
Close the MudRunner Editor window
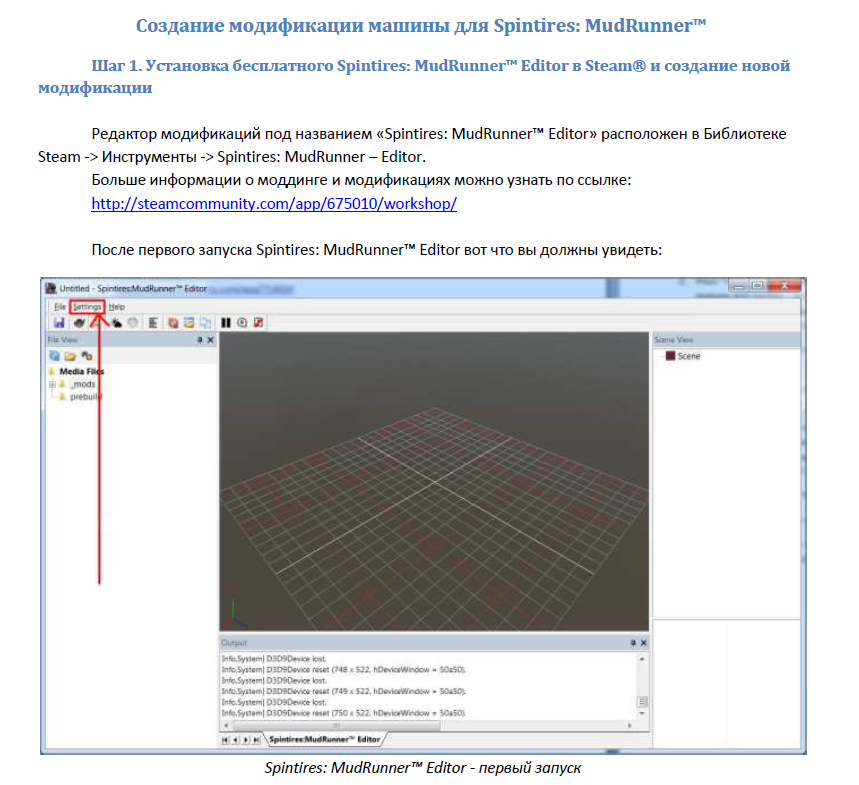[784, 285]
